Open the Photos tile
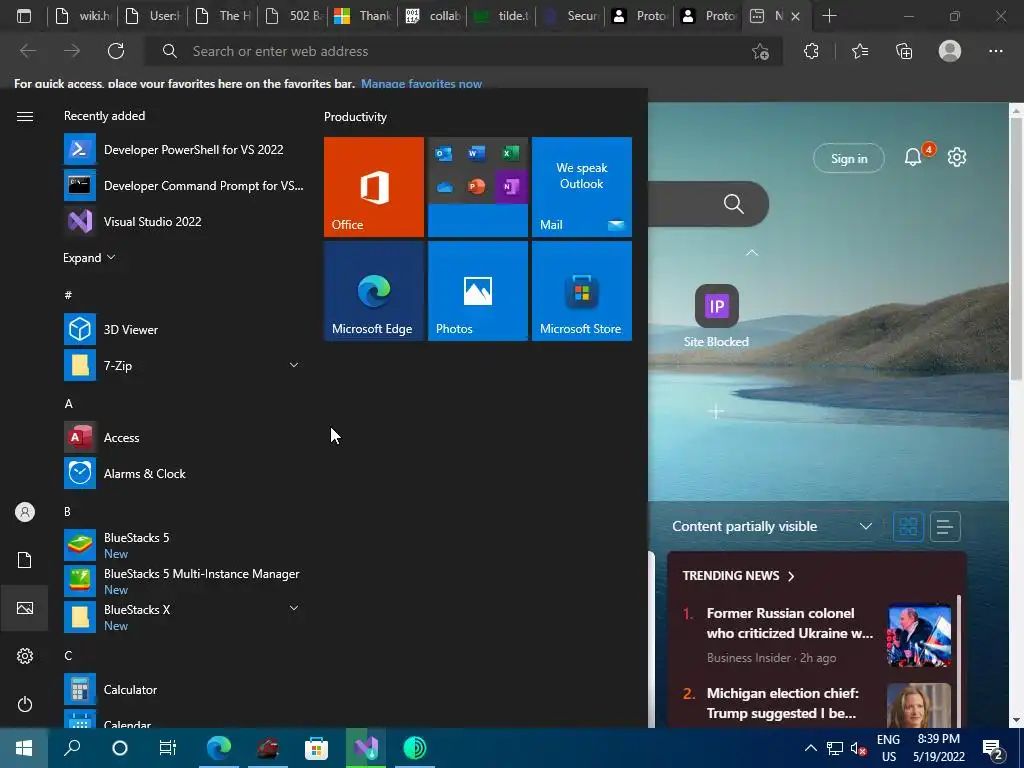Image resolution: width=1024 pixels, height=768 pixels. (x=477, y=291)
